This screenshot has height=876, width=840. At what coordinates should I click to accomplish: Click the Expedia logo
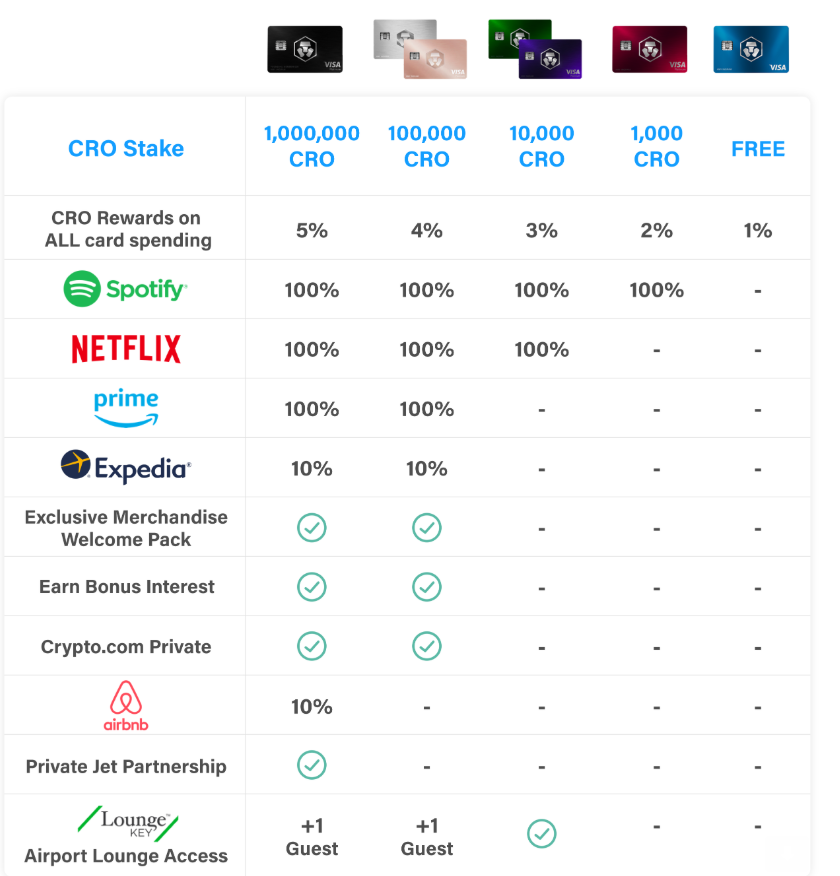click(126, 468)
